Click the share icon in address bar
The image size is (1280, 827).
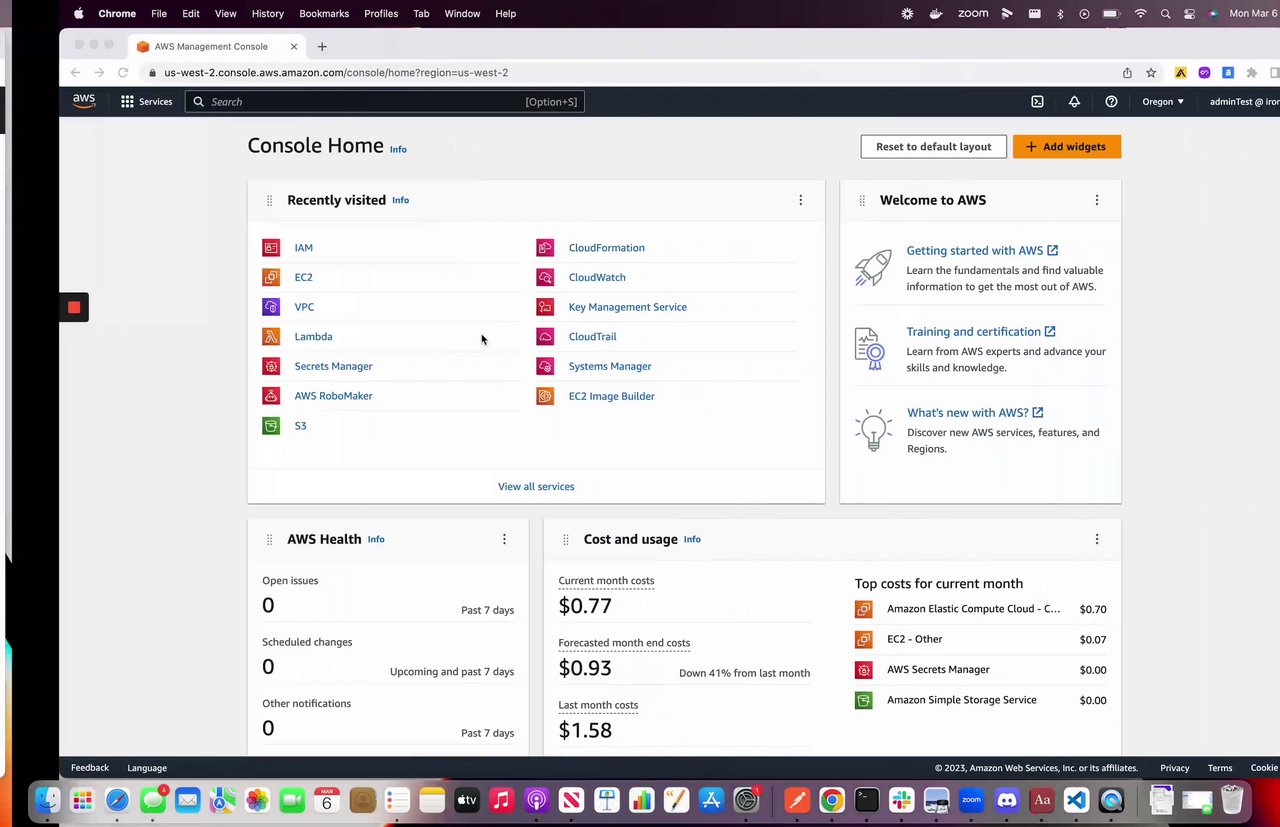(x=1127, y=73)
